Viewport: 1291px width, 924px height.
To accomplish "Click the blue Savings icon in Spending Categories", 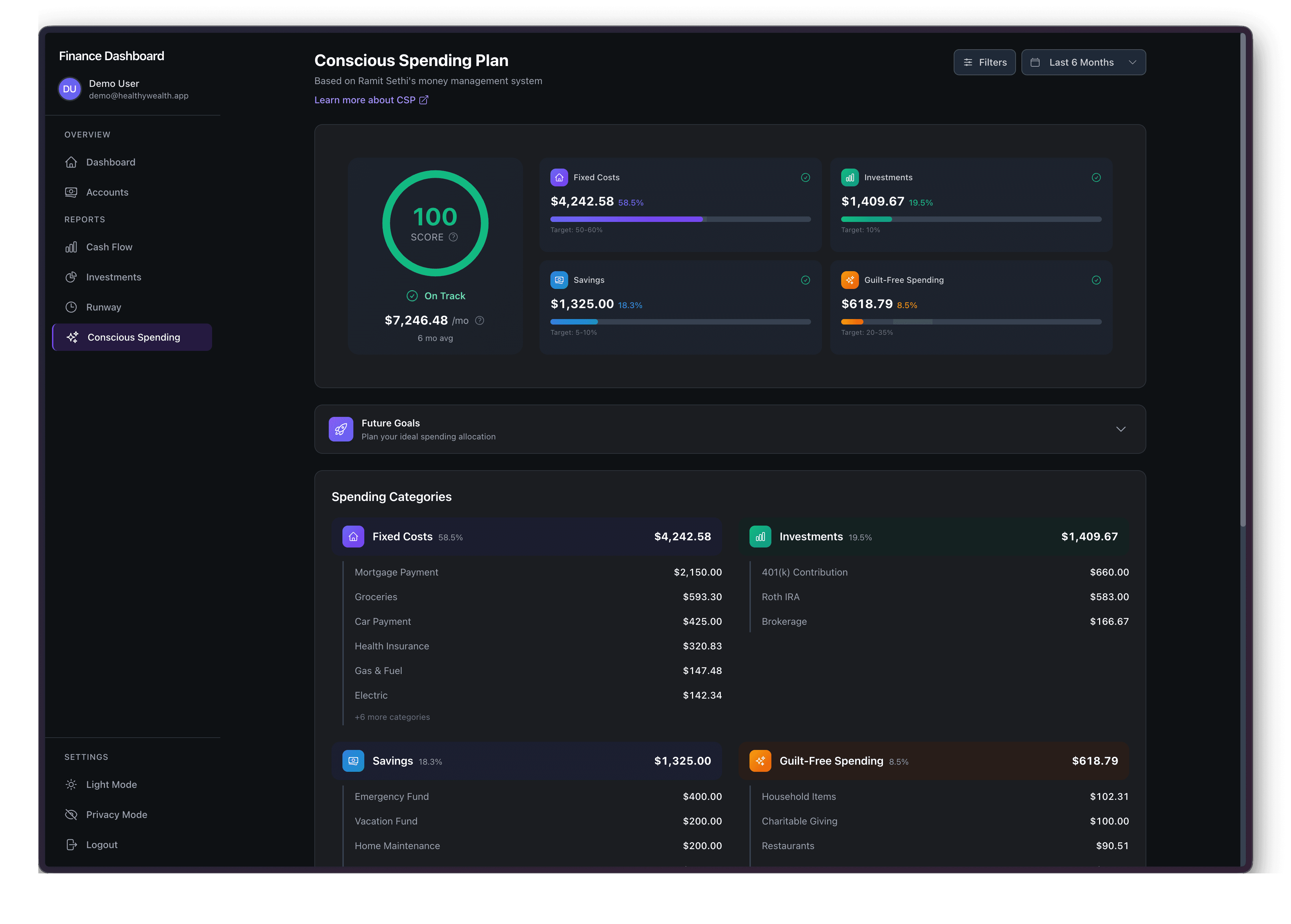I will coord(353,761).
